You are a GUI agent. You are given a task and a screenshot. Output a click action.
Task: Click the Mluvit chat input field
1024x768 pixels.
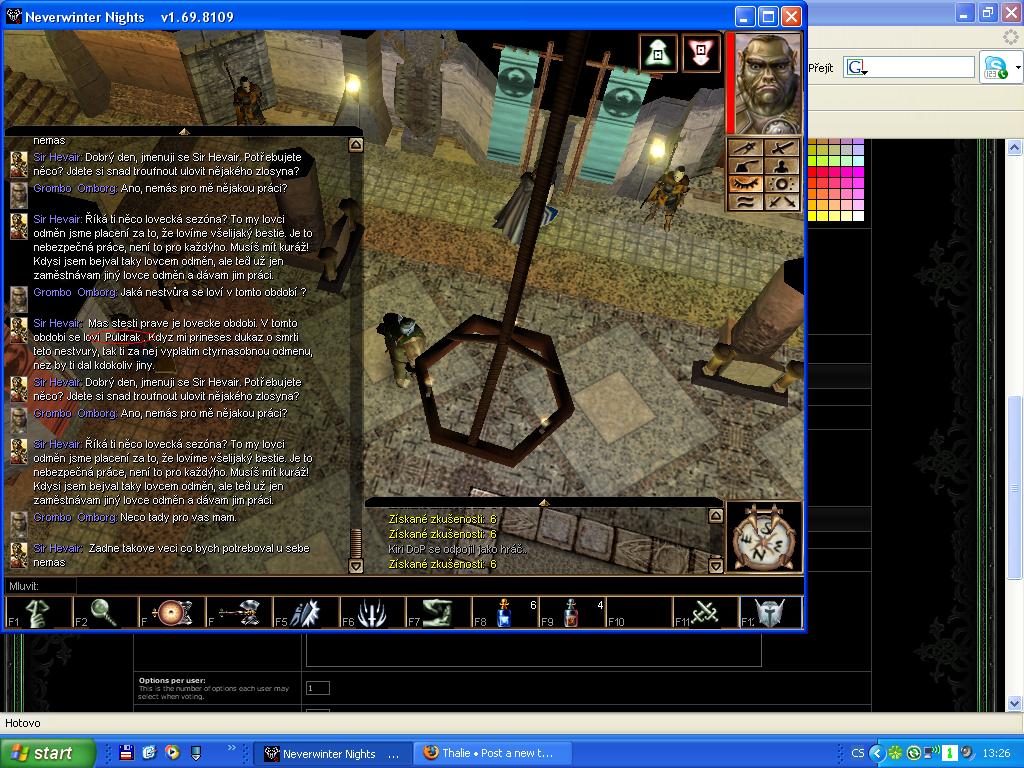click(x=400, y=586)
